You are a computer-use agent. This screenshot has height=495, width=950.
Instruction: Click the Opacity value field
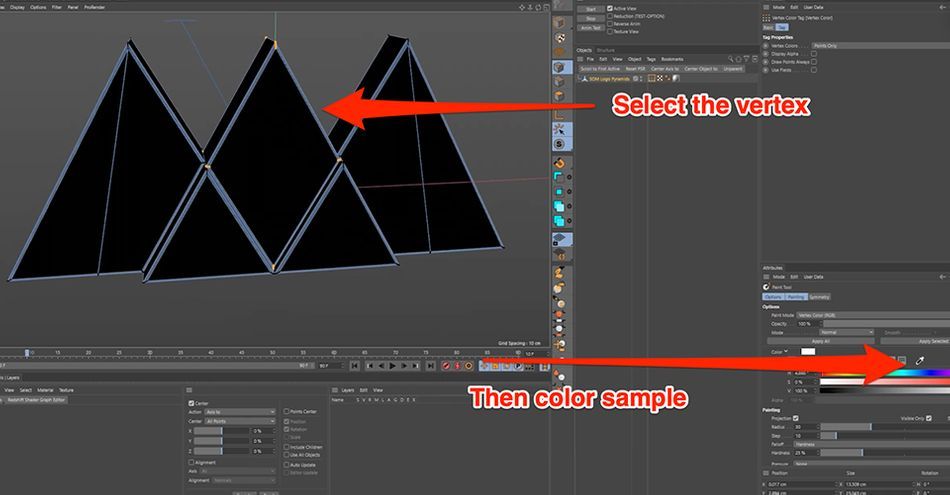coord(809,324)
